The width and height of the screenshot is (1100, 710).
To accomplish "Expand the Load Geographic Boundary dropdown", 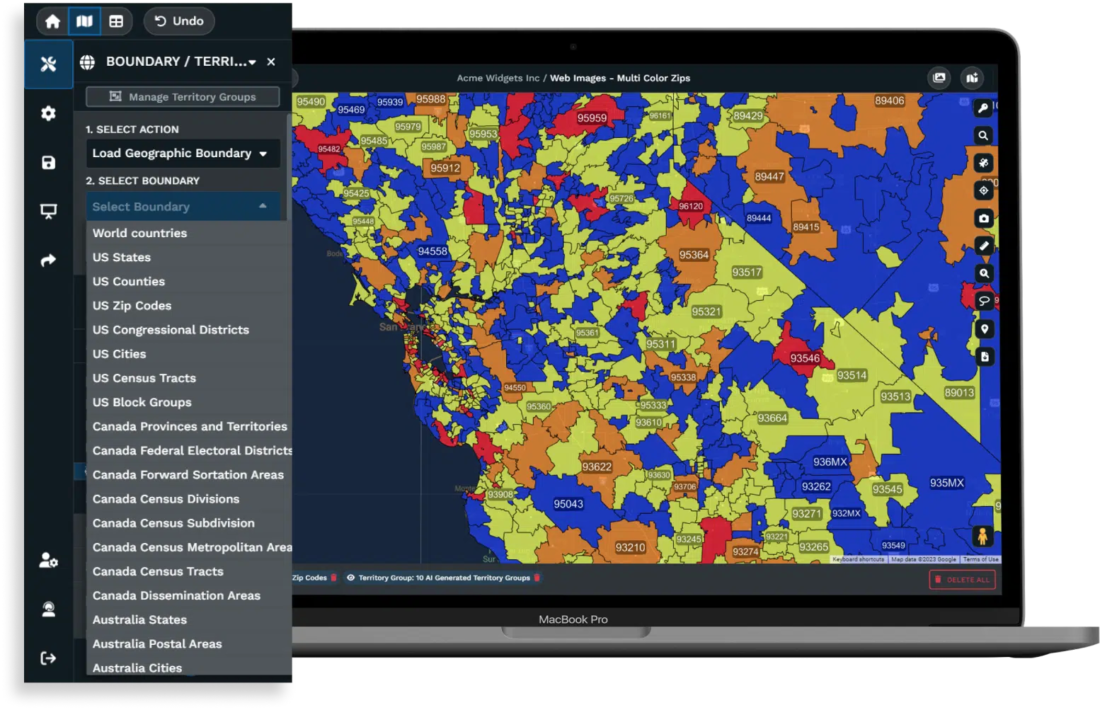I will (181, 153).
